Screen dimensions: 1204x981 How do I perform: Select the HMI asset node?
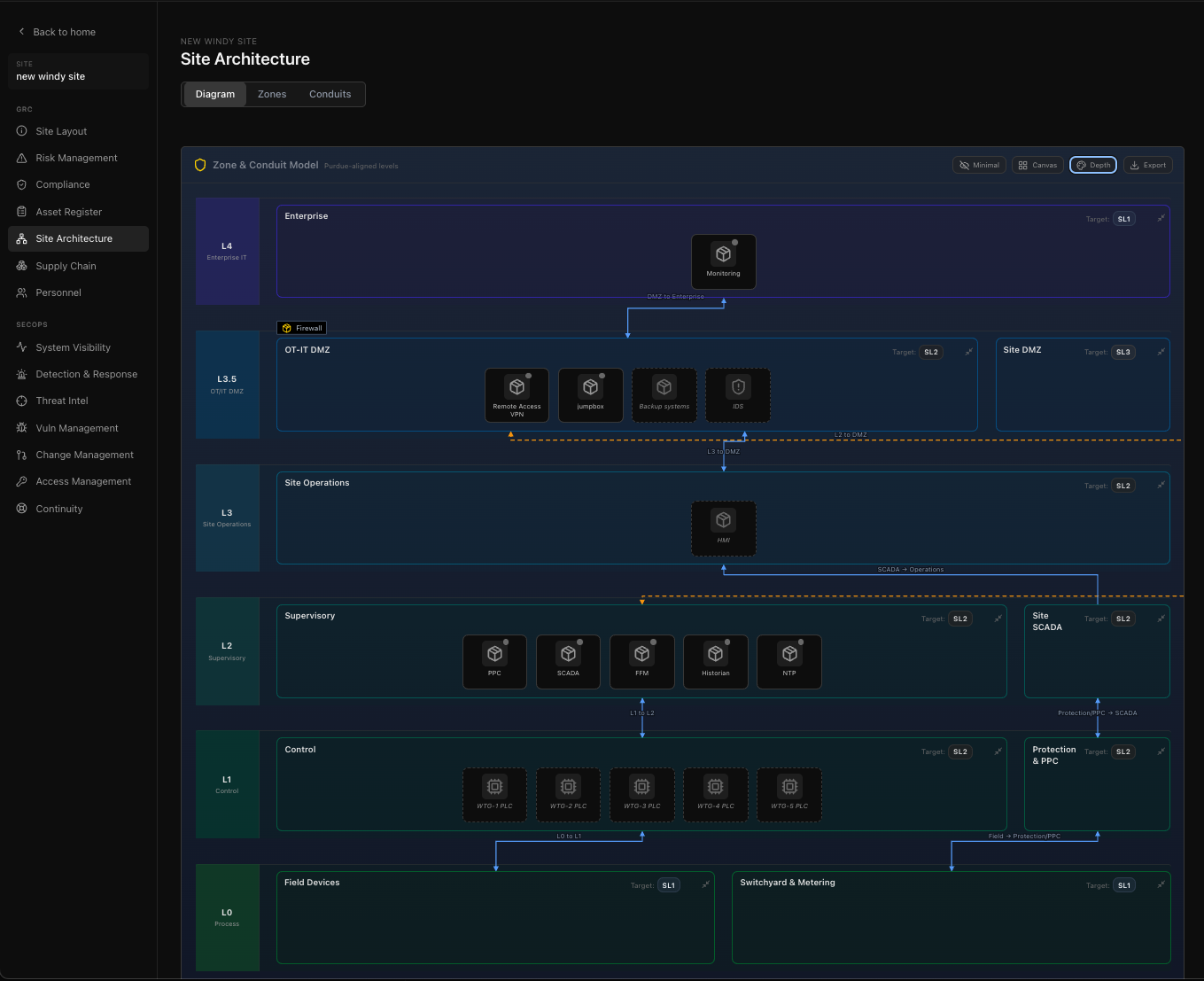pos(723,529)
